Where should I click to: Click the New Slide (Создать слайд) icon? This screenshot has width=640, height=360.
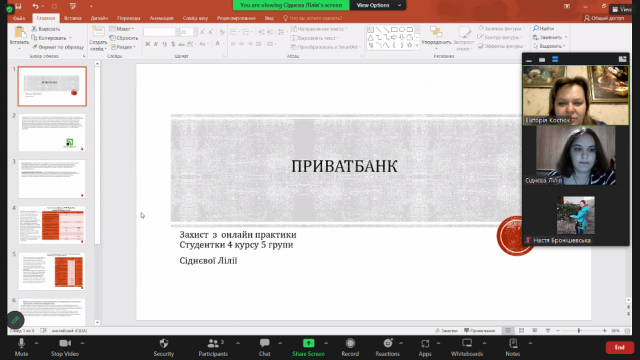click(x=98, y=32)
